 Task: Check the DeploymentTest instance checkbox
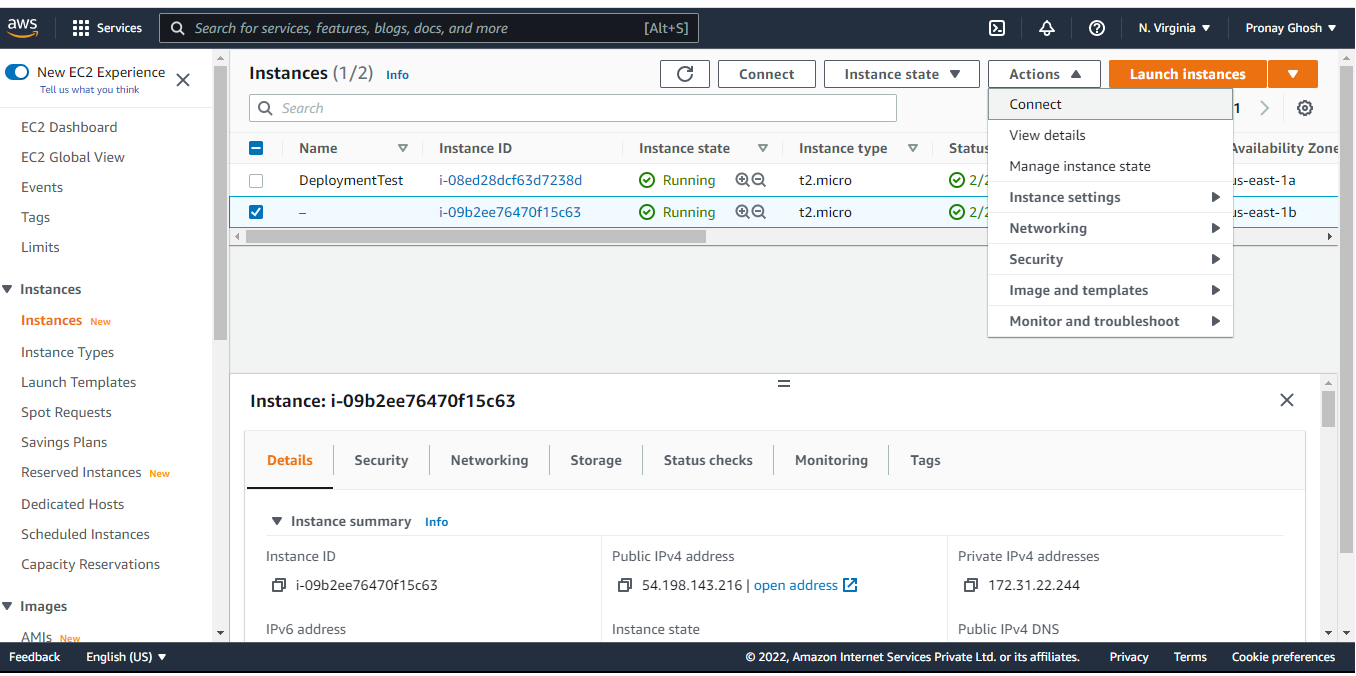256,180
